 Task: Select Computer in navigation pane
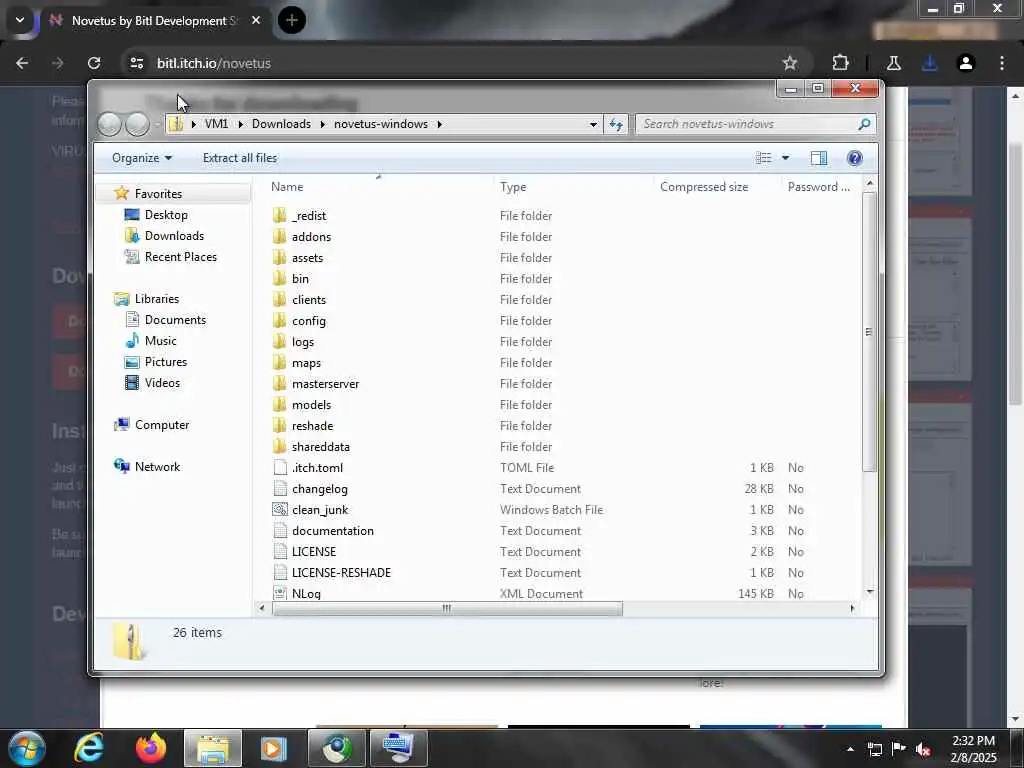tap(161, 424)
